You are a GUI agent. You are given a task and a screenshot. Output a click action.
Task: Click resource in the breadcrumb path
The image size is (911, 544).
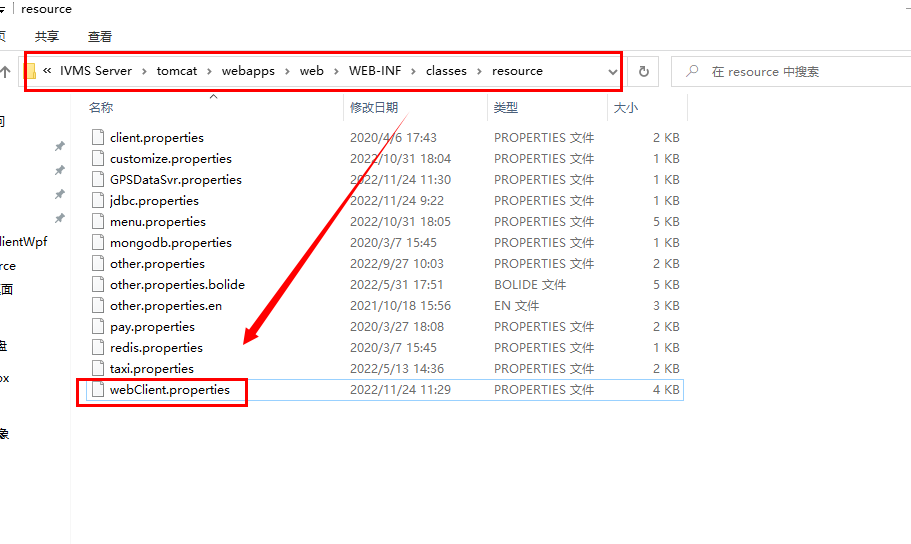click(x=517, y=71)
